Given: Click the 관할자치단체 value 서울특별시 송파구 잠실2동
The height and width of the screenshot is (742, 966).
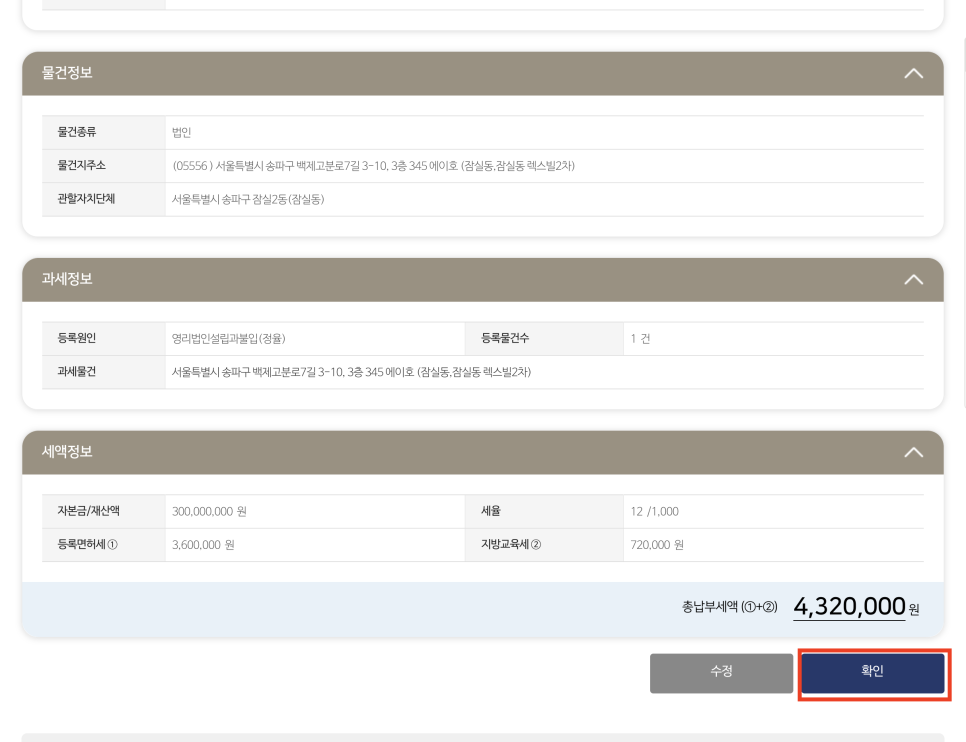Looking at the screenshot, I should tap(248, 199).
